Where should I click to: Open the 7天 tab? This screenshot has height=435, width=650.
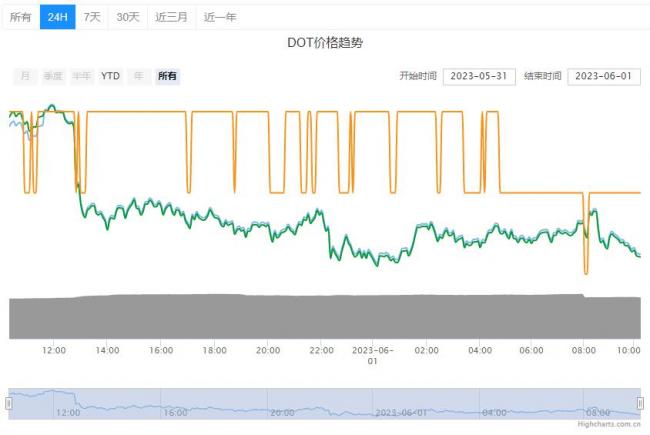pos(92,17)
